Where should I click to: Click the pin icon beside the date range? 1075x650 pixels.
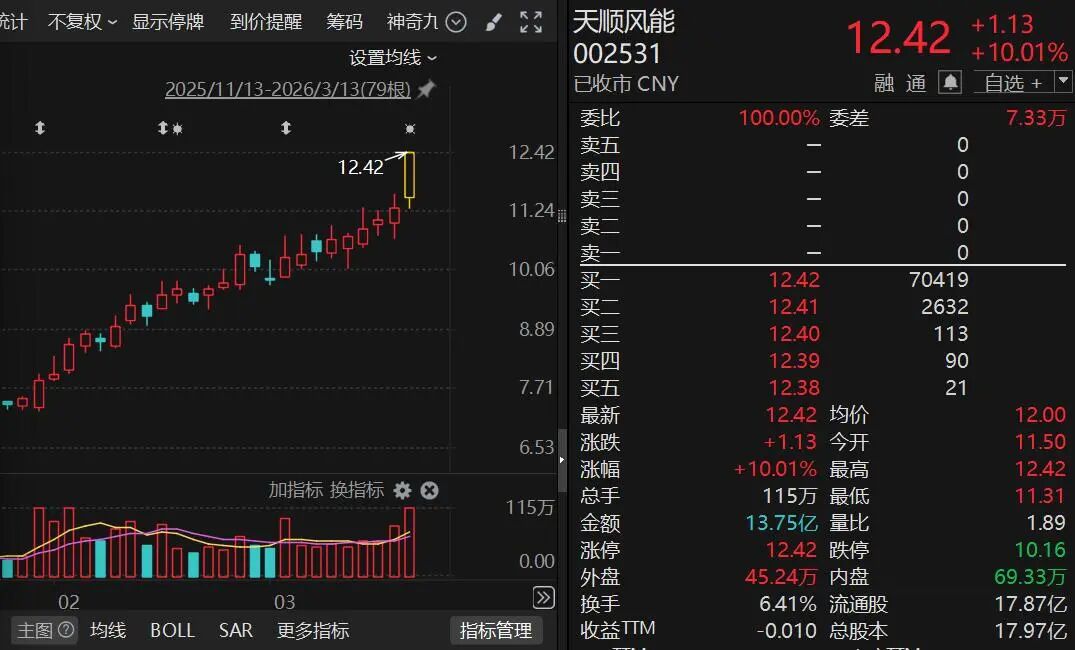tap(428, 87)
